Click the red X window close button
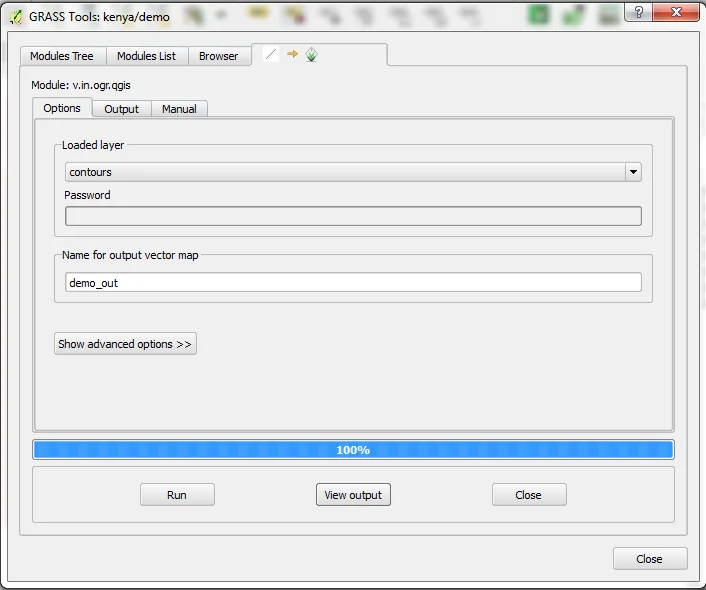This screenshot has width=706, height=590. [x=676, y=12]
